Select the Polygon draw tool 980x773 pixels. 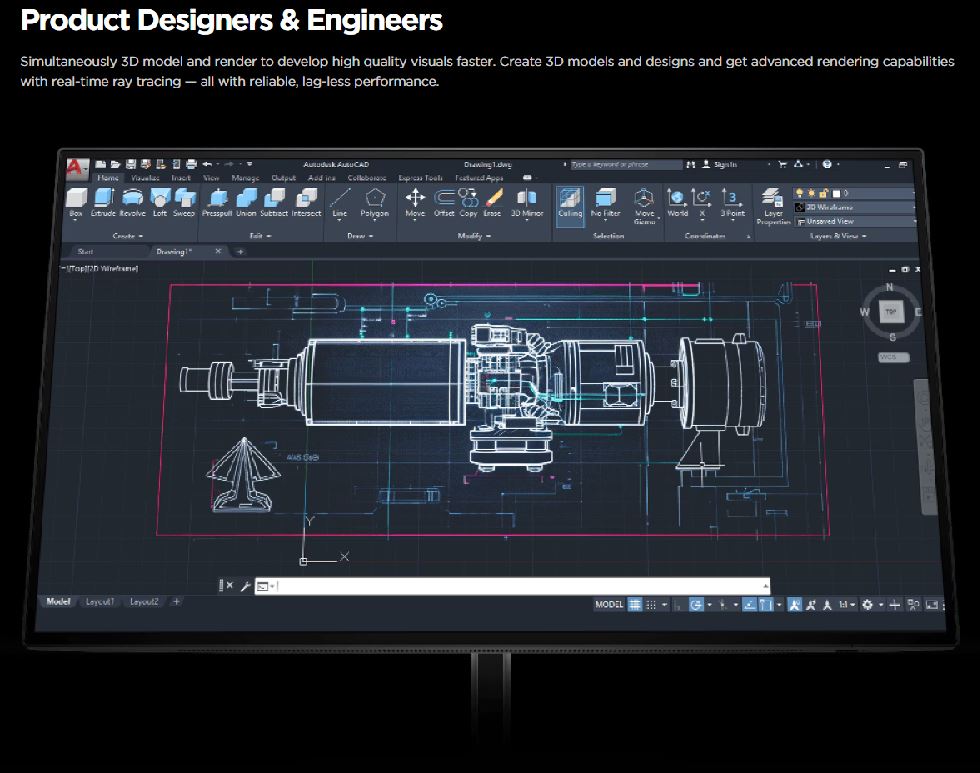point(375,201)
